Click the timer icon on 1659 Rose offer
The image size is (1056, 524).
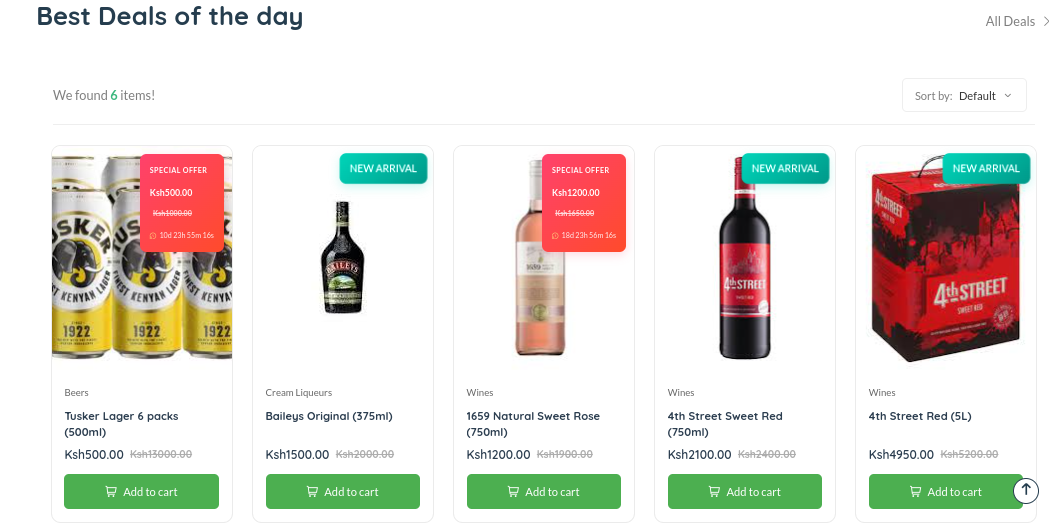click(x=555, y=236)
